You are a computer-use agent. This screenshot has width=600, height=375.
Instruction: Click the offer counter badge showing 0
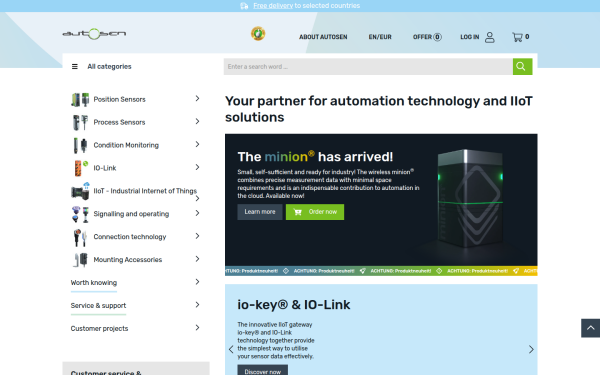tap(437, 37)
